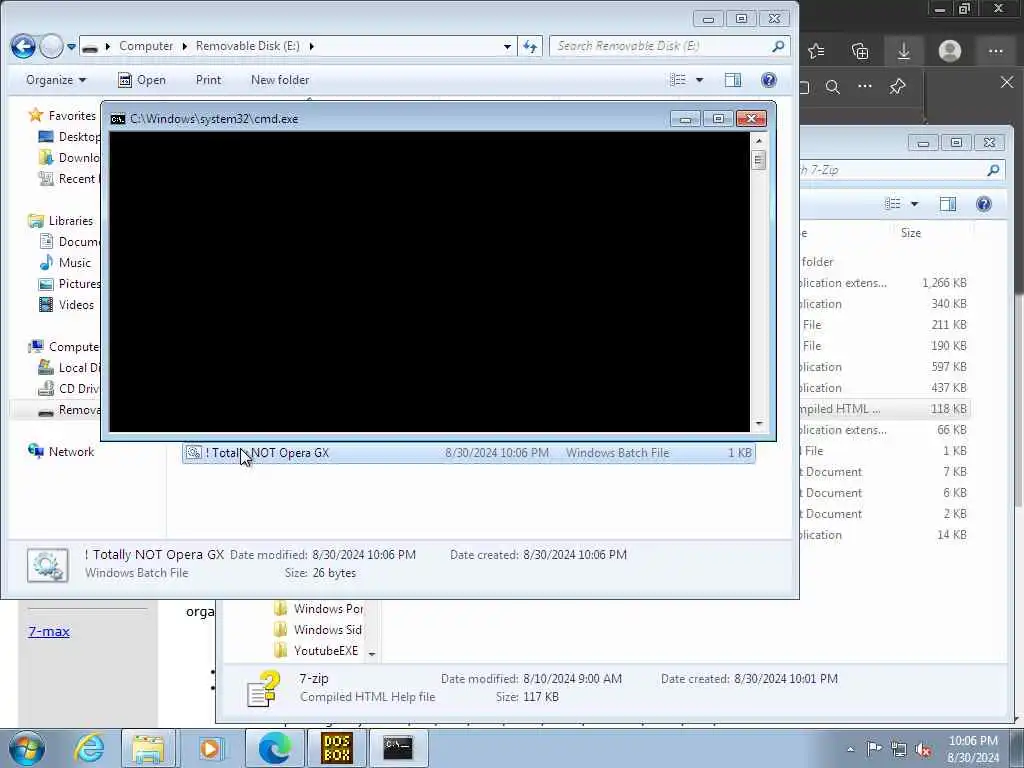Click the cmd.exe scrollbar thumb
The height and width of the screenshot is (768, 1024).
point(758,160)
